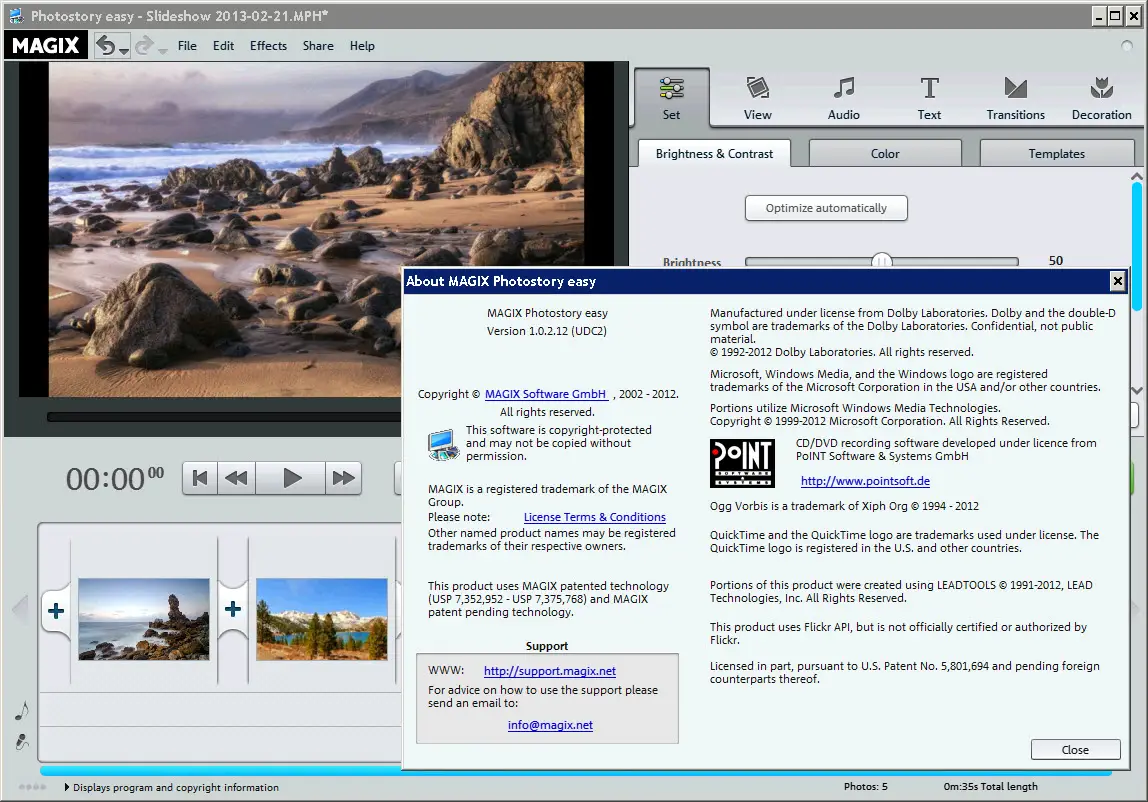This screenshot has width=1148, height=802.
Task: Open the Audio panel icon
Action: (843, 88)
